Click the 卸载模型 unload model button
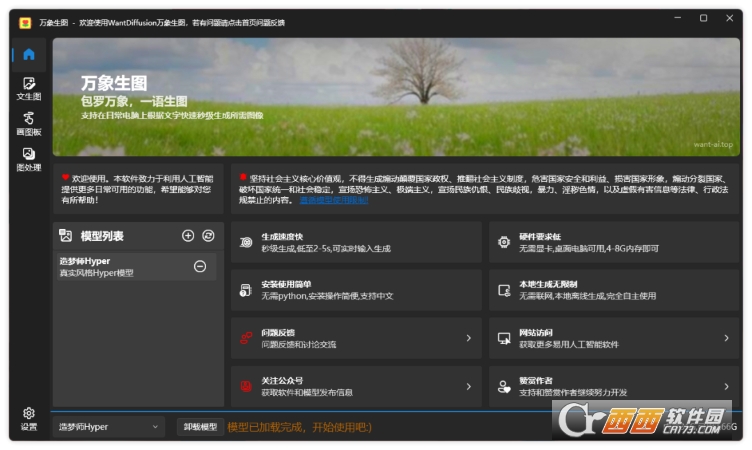752x450 pixels. (x=199, y=427)
